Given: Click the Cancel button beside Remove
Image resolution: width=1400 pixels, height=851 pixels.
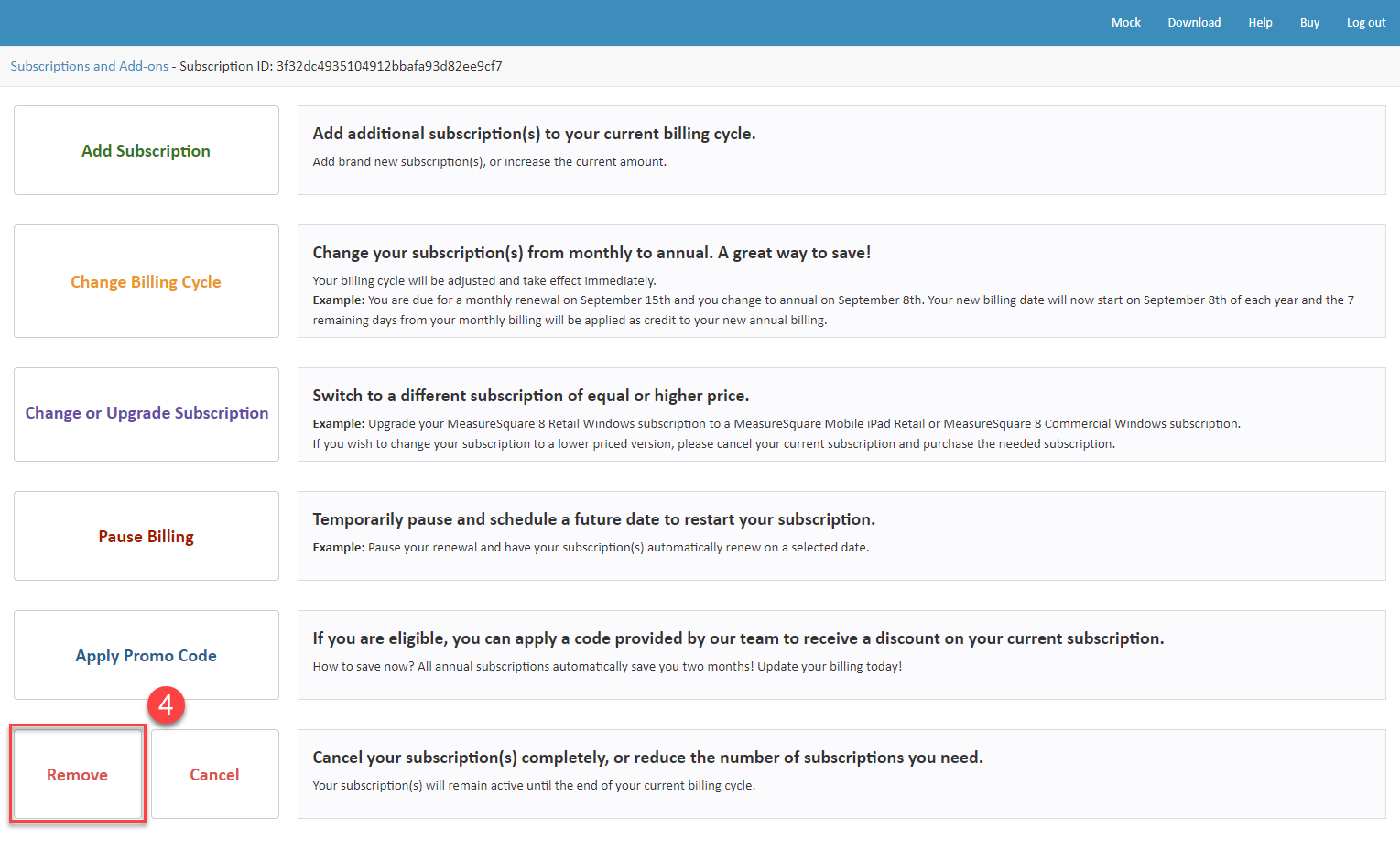Looking at the screenshot, I should coord(215,774).
